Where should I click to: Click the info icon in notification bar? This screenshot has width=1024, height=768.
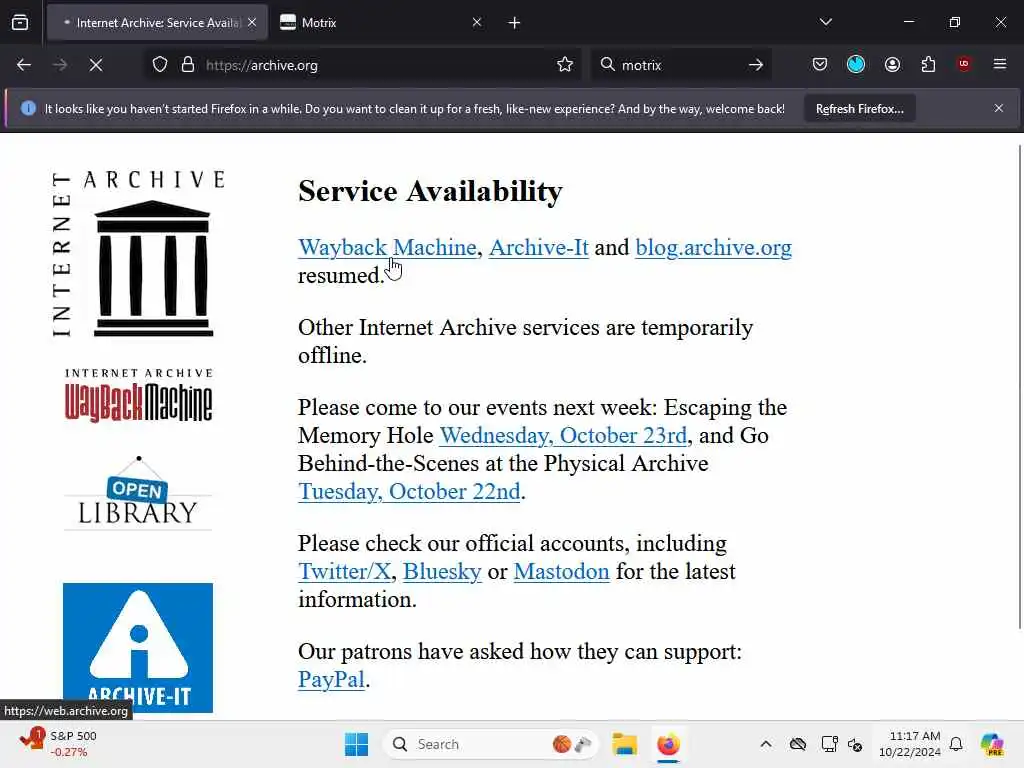tap(28, 108)
